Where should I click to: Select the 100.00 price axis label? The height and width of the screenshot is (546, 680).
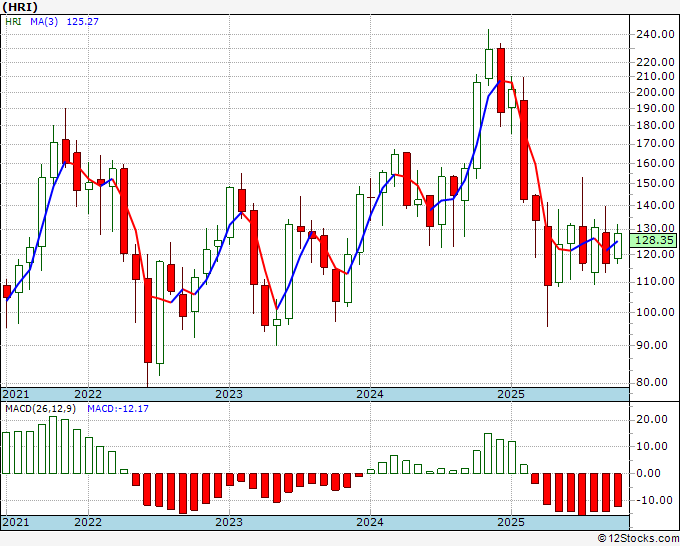[x=655, y=312]
